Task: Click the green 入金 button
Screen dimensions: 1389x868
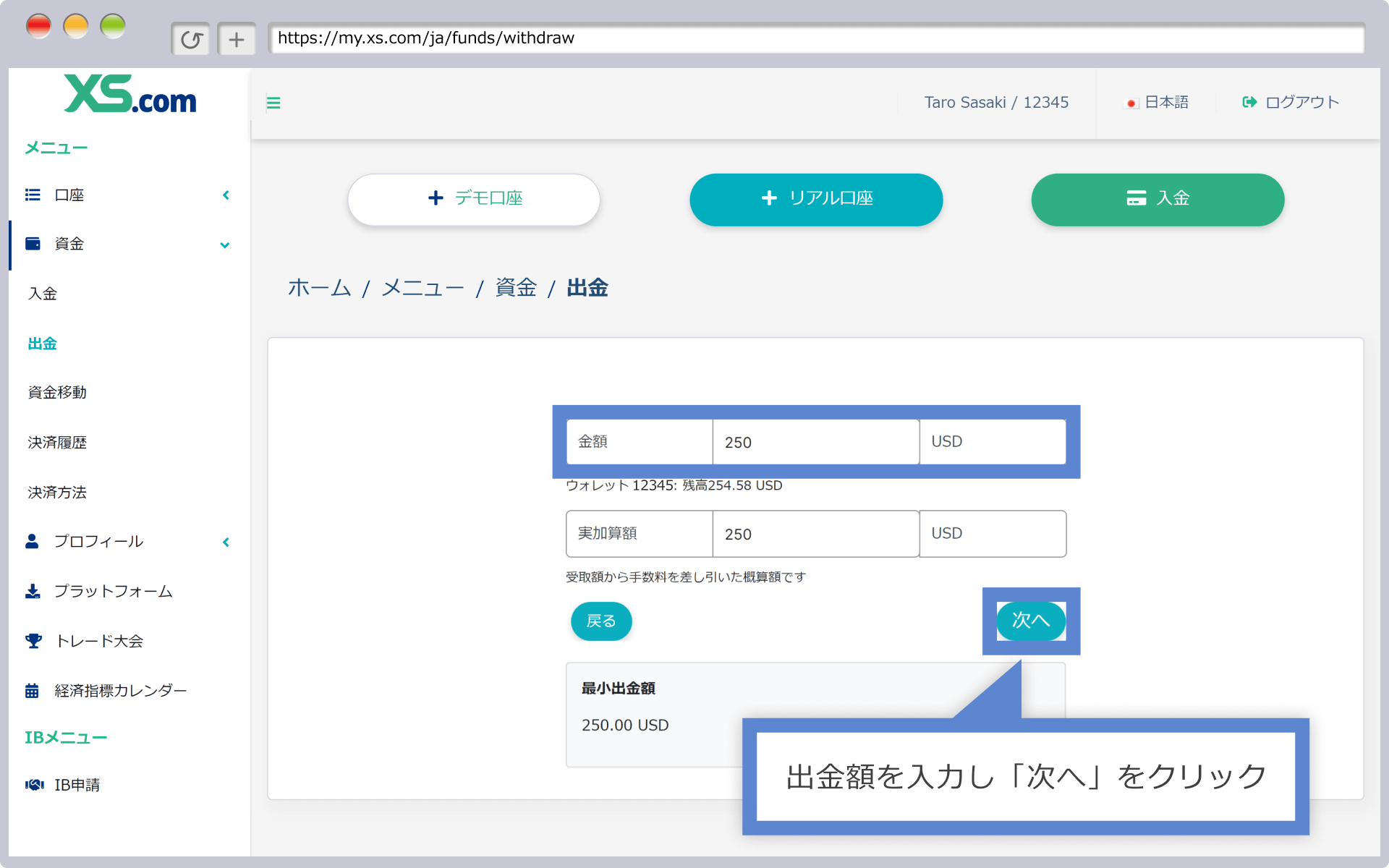Action: (1157, 199)
